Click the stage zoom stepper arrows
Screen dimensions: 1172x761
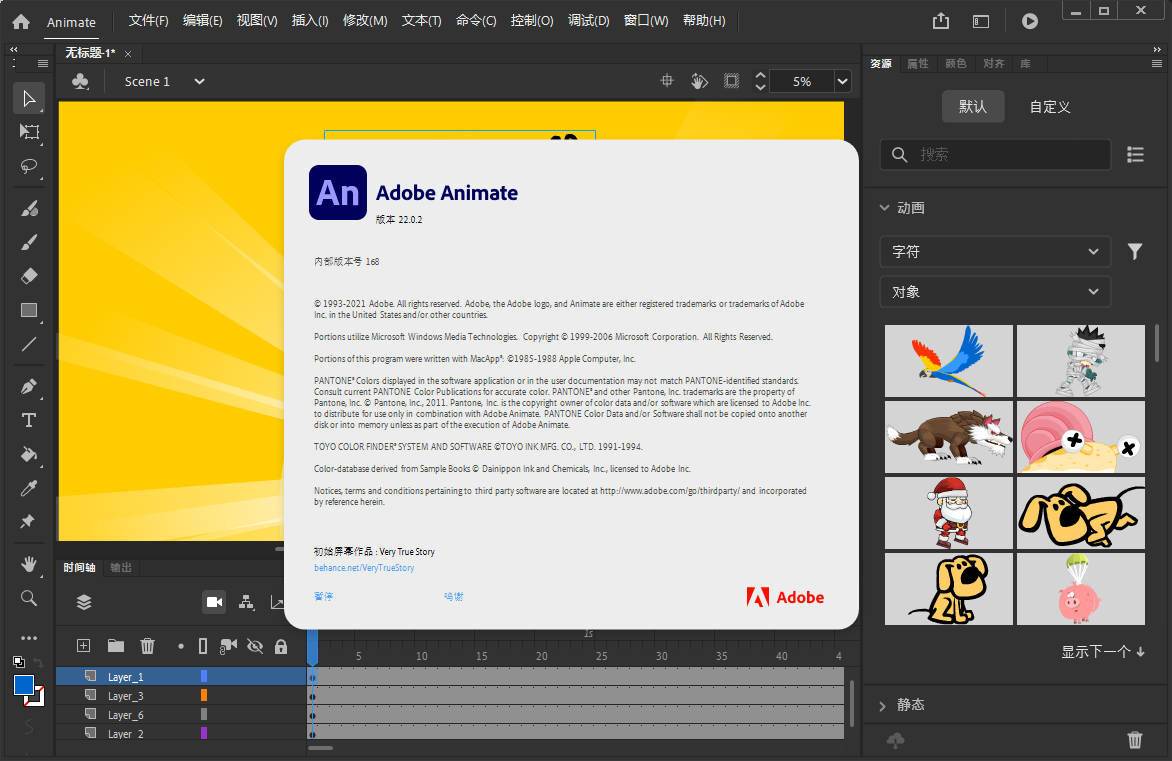pos(760,81)
